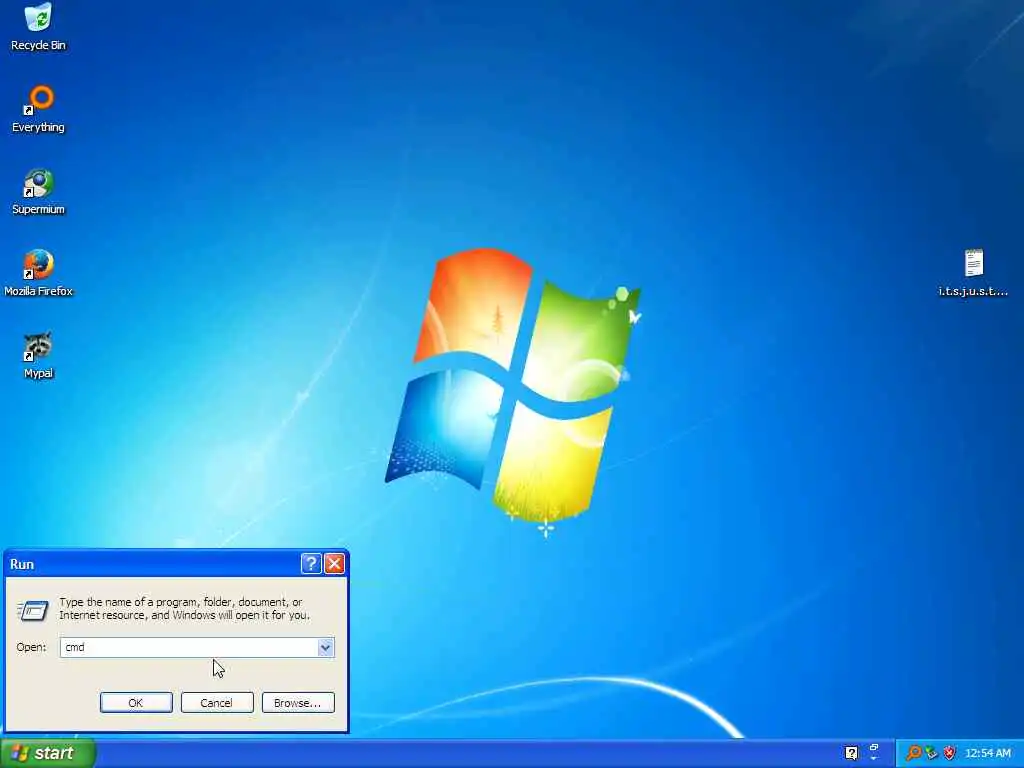Image resolution: width=1024 pixels, height=768 pixels.
Task: Open the Recycle Bin desktop icon
Action: pos(39,27)
